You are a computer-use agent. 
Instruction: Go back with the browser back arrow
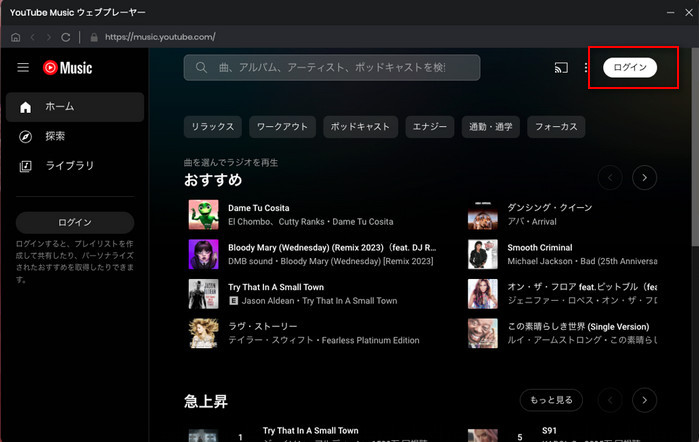point(33,37)
